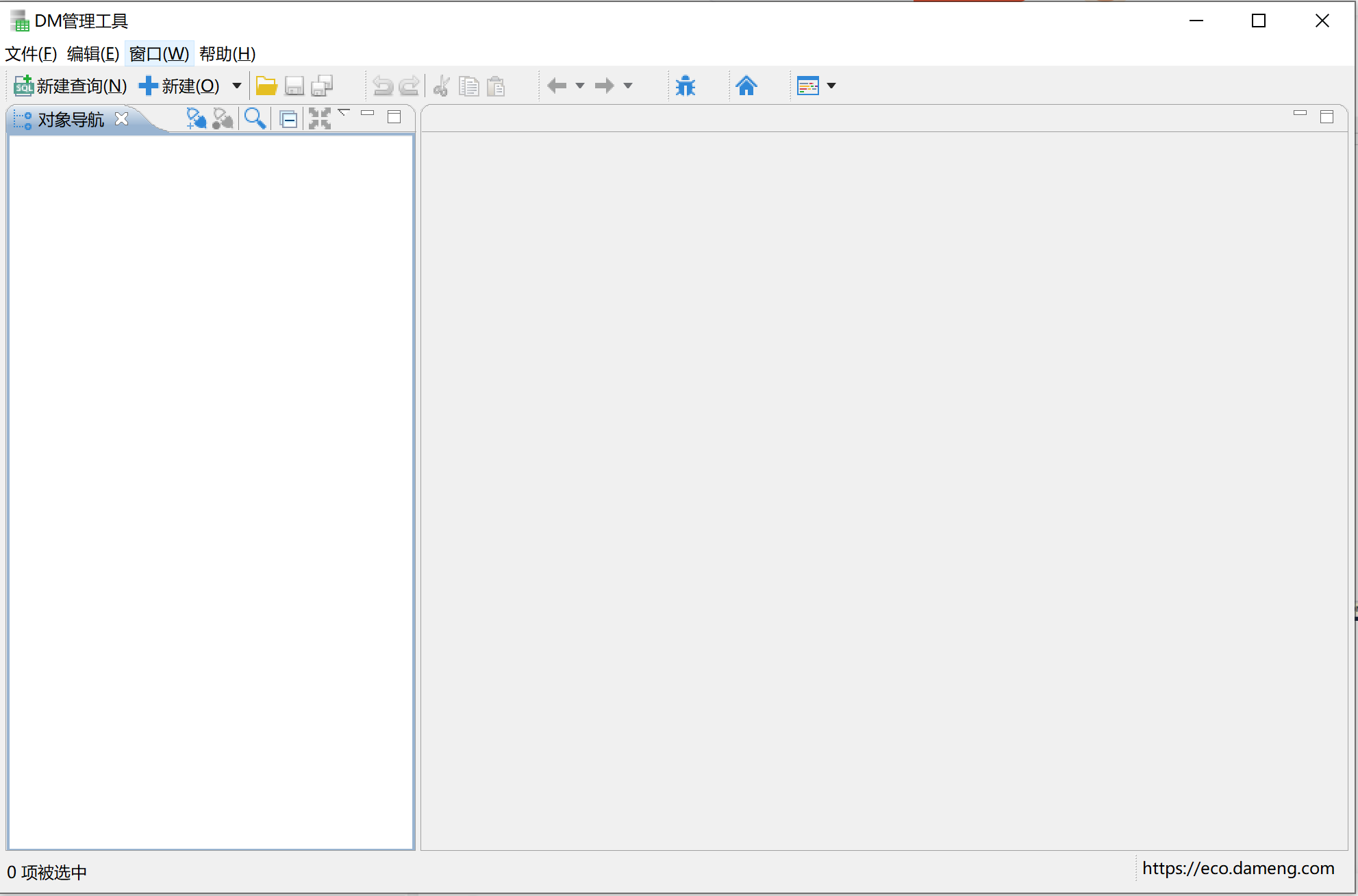Click the blue home icon
The image size is (1358, 896).
tap(746, 86)
